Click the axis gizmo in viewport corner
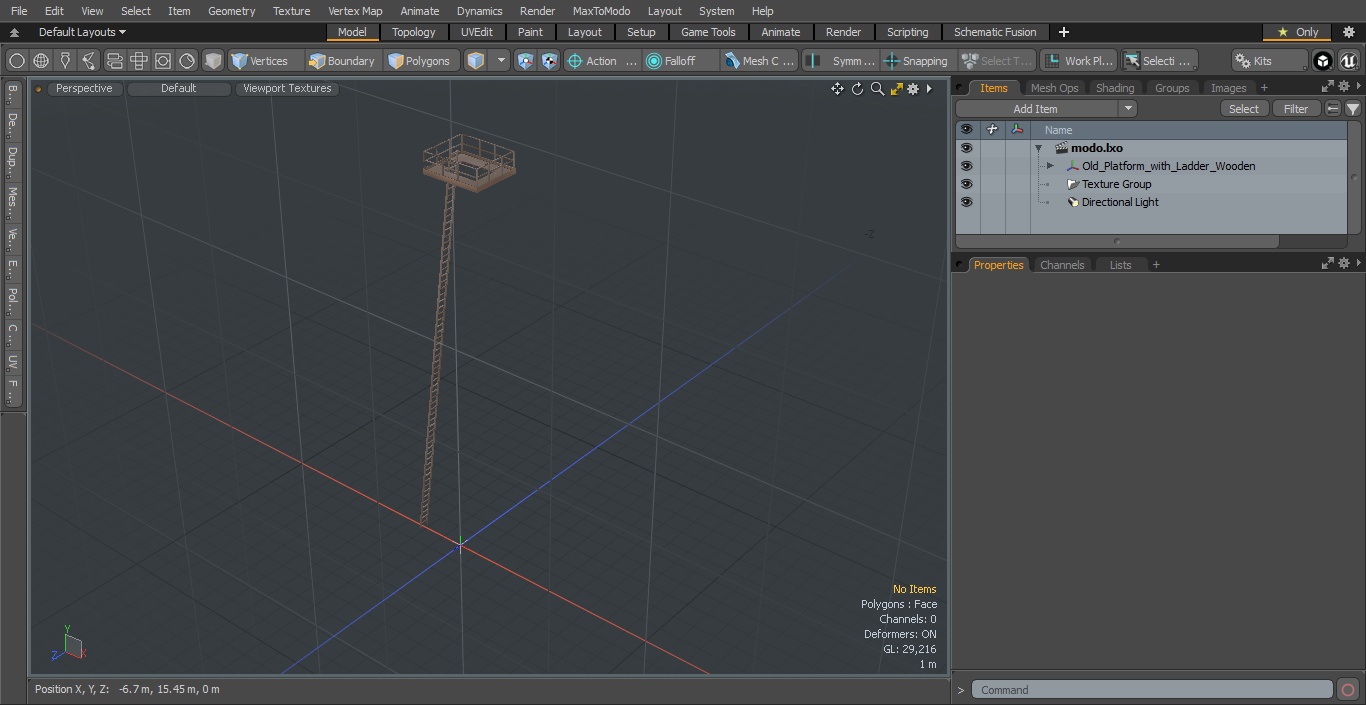Viewport: 1366px width, 705px height. click(68, 644)
